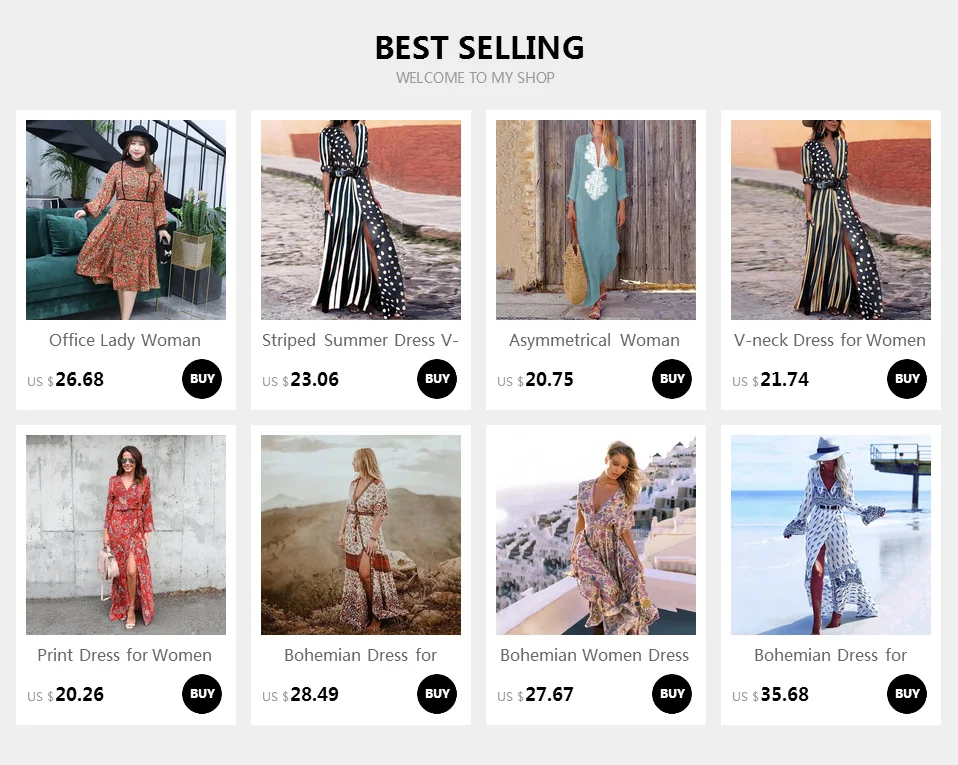Open the teal embroidered dress image
Screen dimensions: 958x765
[x=596, y=220]
